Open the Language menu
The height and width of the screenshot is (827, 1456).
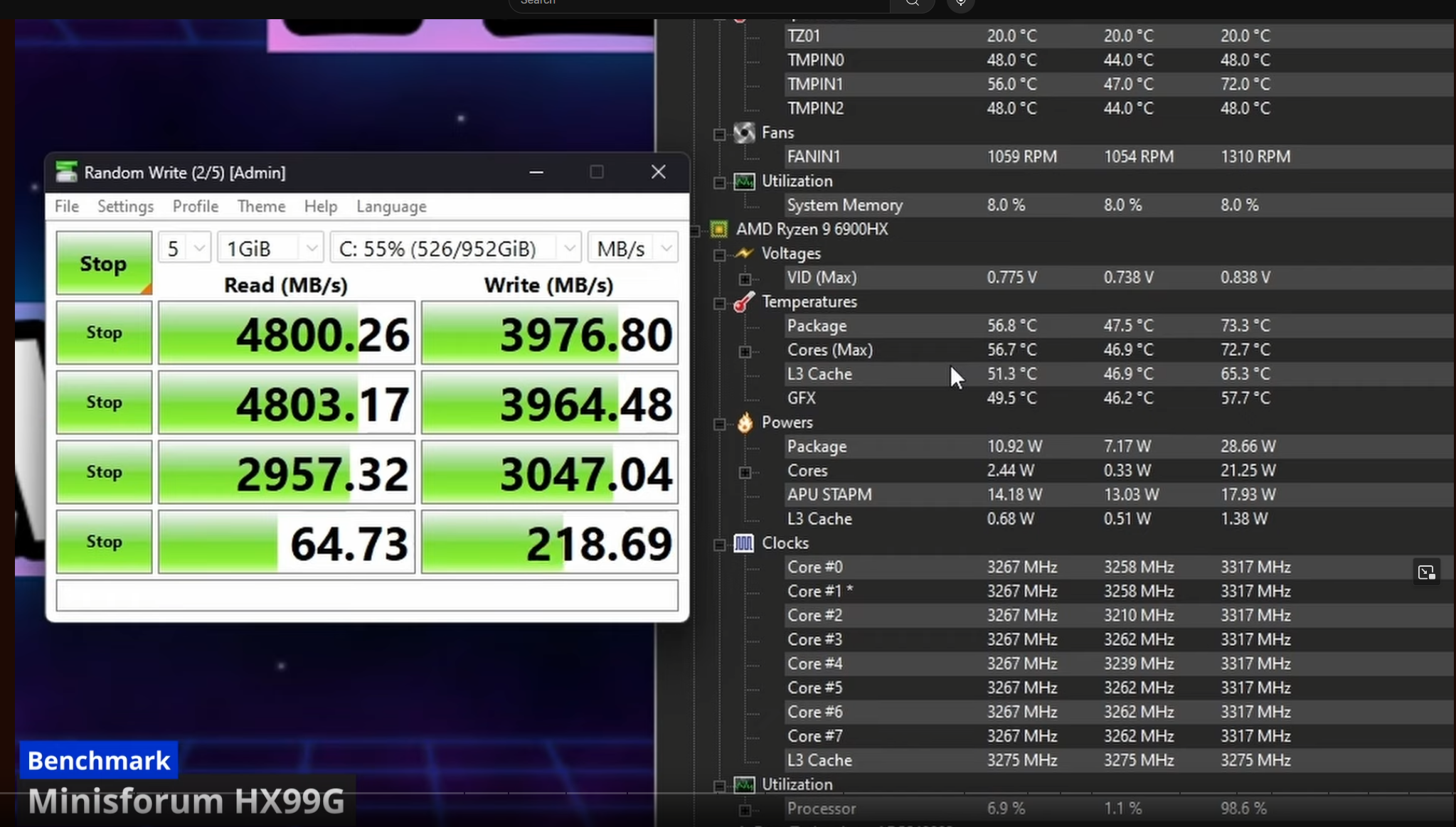(x=391, y=206)
